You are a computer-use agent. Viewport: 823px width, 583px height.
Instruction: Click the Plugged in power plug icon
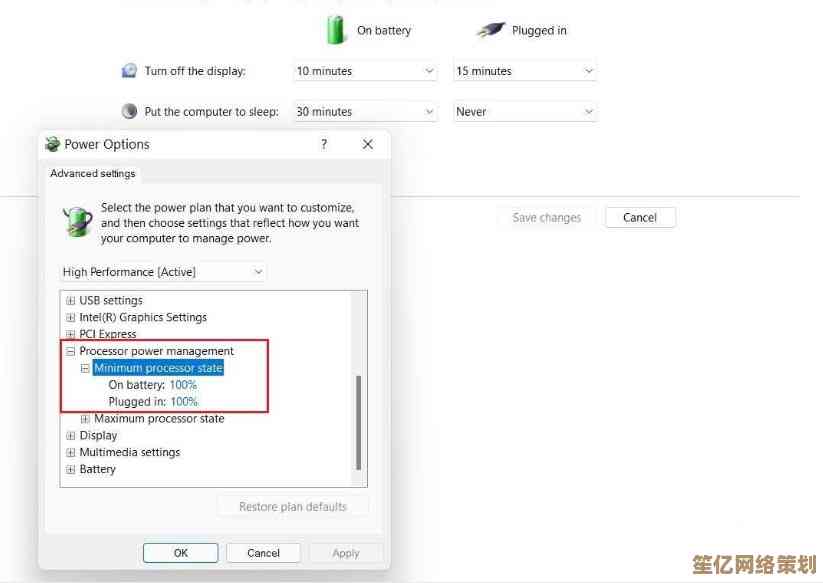click(x=490, y=30)
